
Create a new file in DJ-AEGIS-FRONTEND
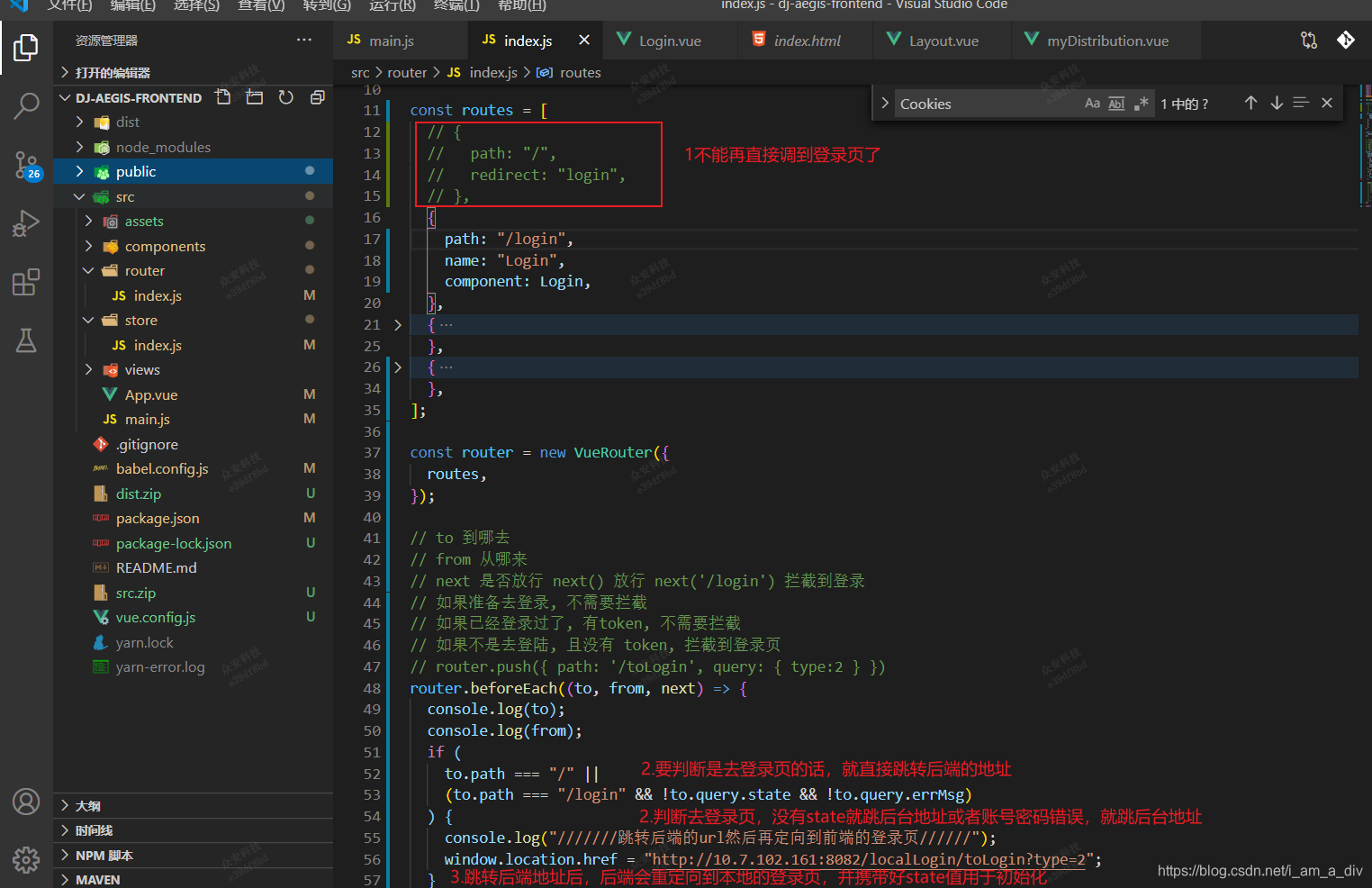point(223,97)
